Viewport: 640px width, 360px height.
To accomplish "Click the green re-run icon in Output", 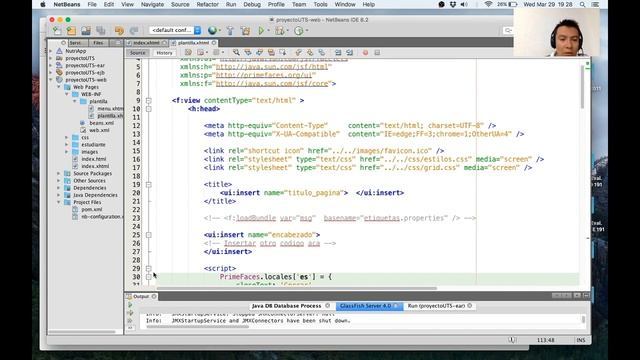I will (130, 305).
